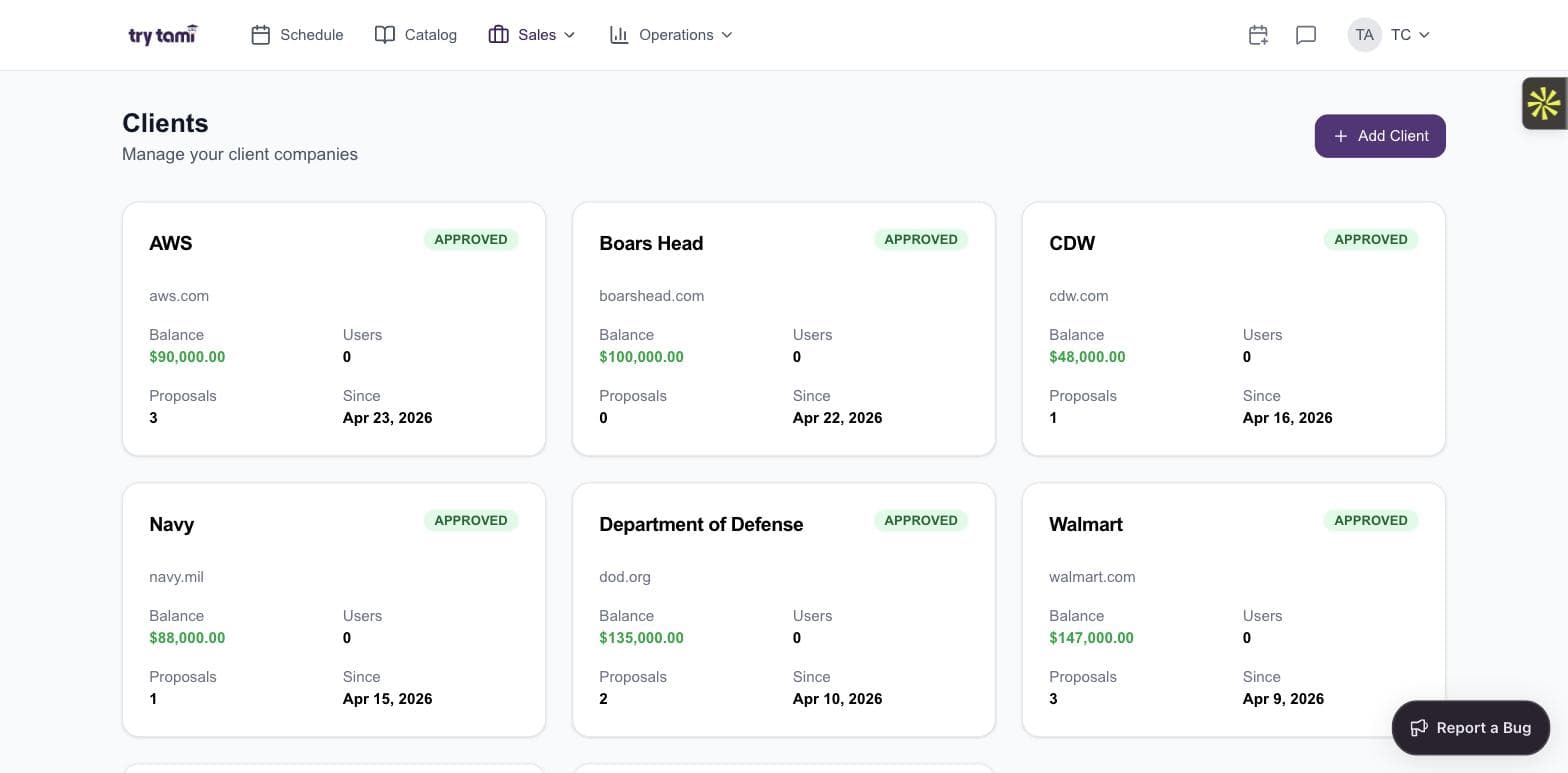Click the TC user initials label
Viewport: 1568px width, 773px height.
(x=1401, y=35)
